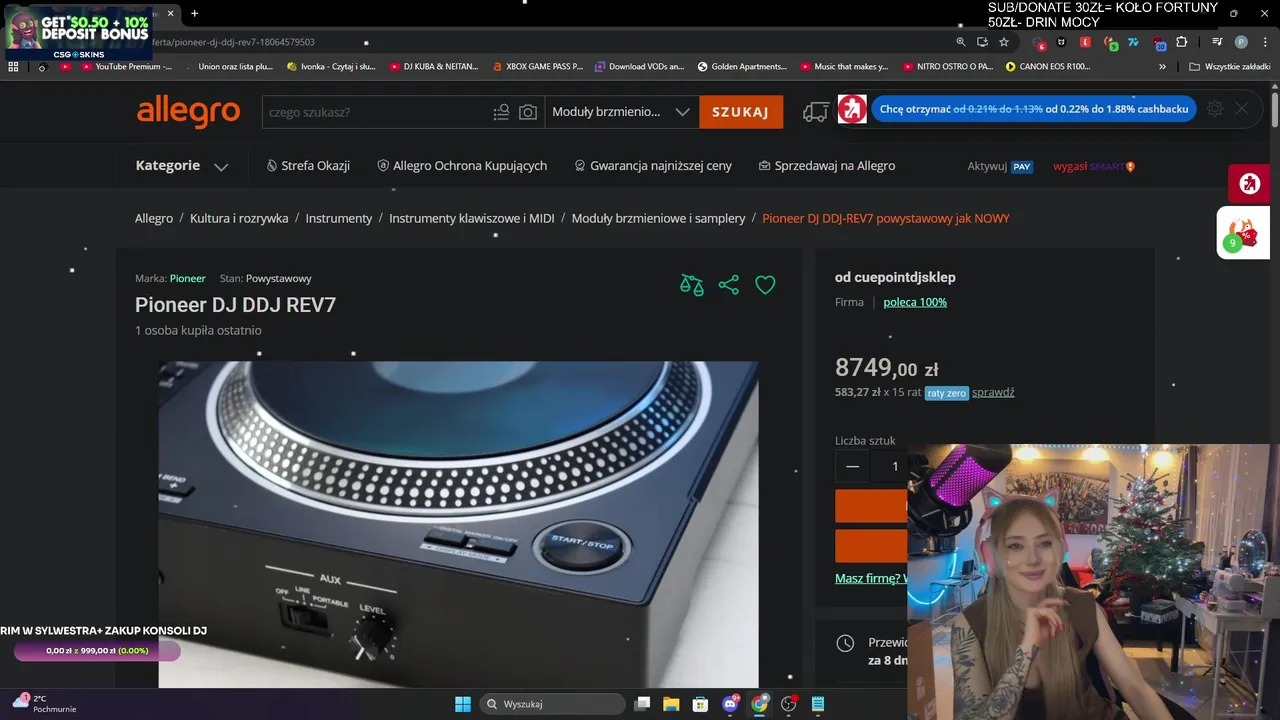Open the delivery truck icon in the header

[816, 112]
